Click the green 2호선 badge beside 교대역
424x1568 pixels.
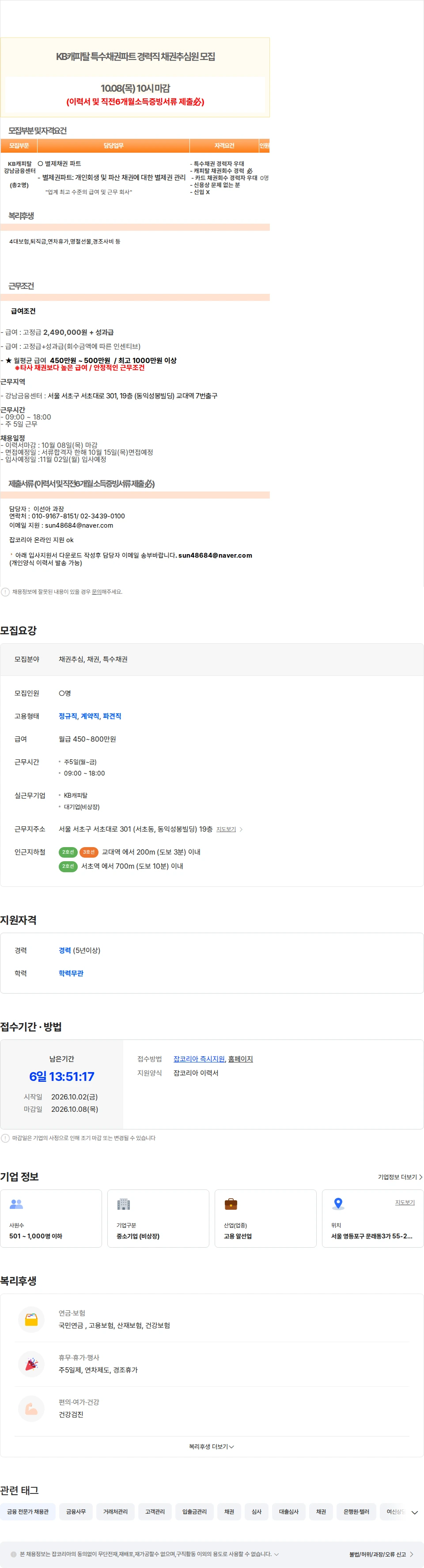pos(68,852)
